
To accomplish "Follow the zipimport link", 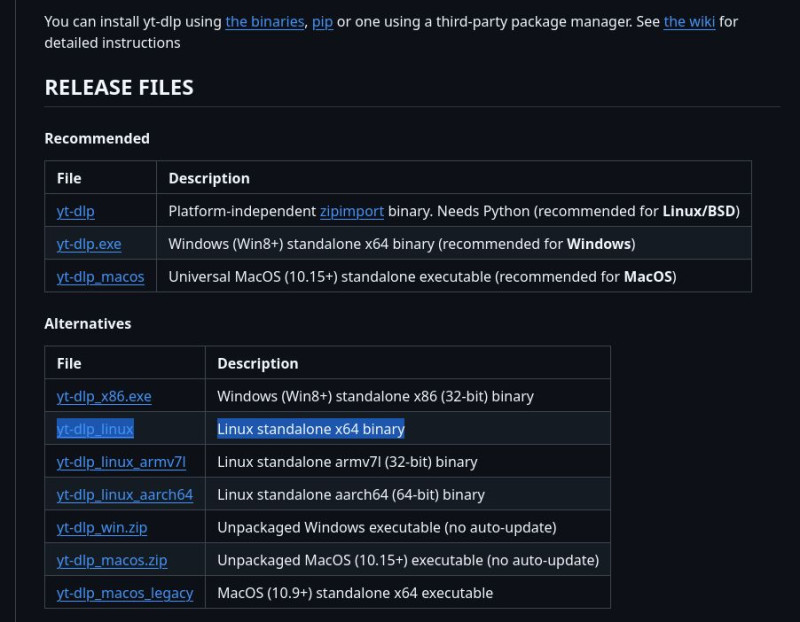I will [352, 211].
